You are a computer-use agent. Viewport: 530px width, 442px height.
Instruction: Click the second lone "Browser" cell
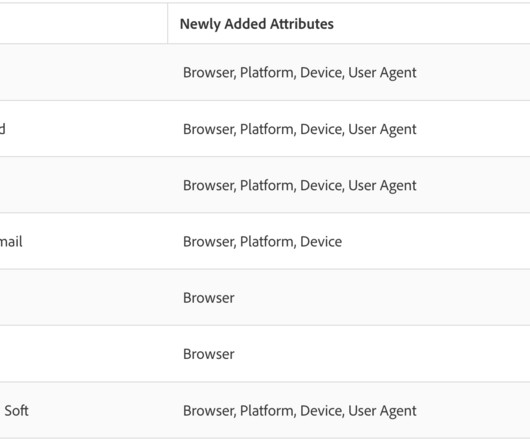209,354
